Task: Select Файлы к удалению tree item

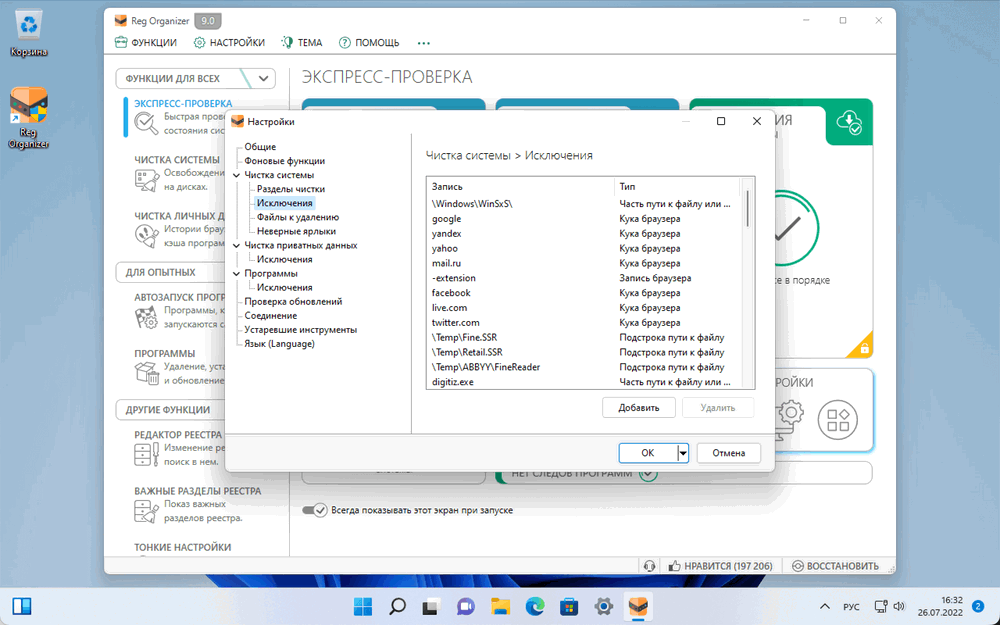Action: 298,217
